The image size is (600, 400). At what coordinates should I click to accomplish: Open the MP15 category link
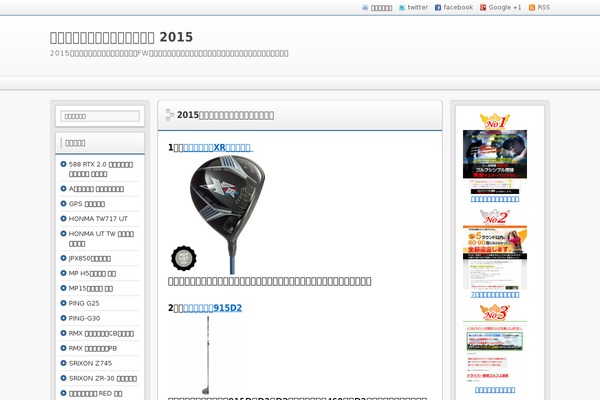[91, 288]
